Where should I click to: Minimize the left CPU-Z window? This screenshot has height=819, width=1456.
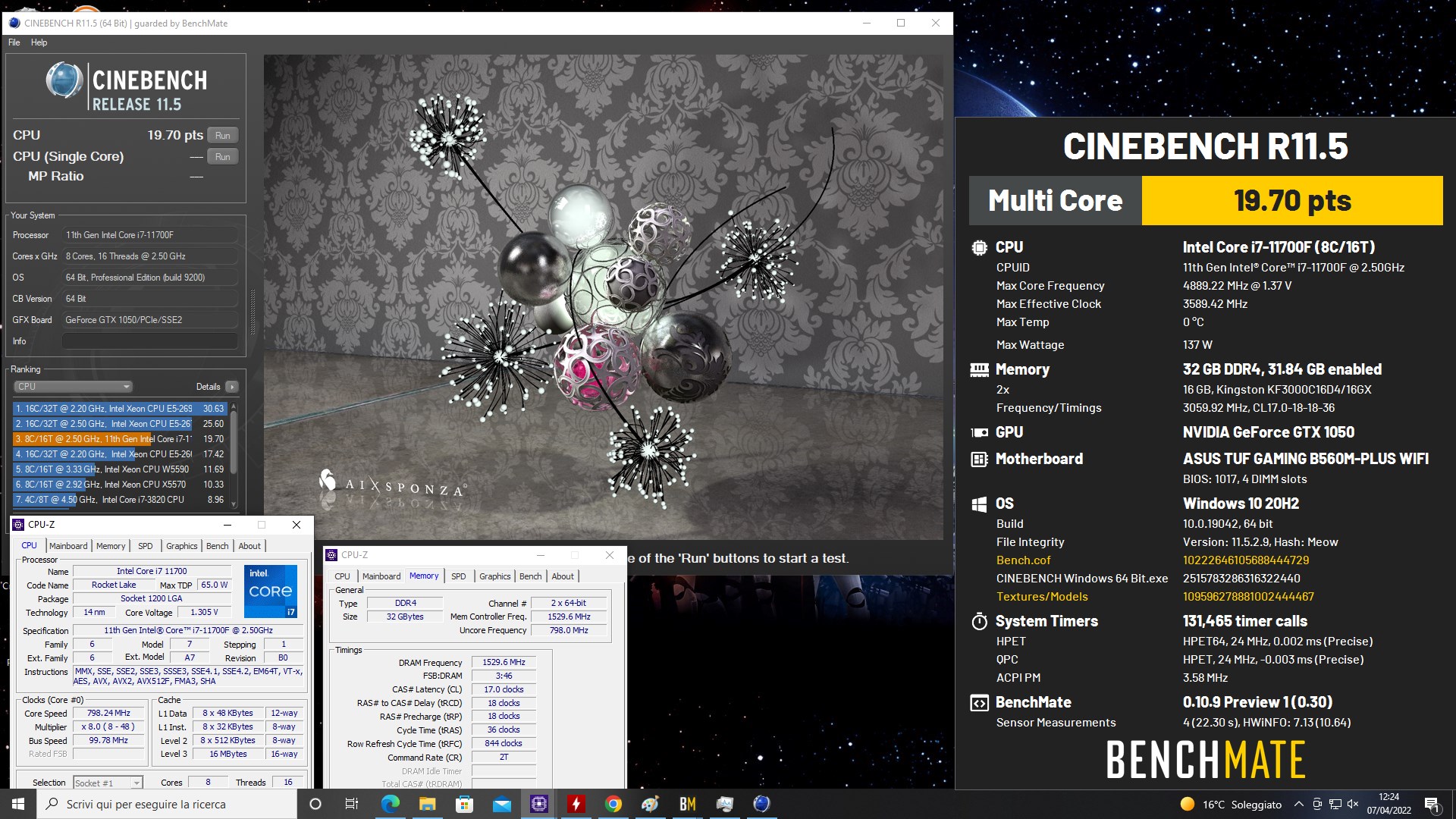pyautogui.click(x=227, y=525)
